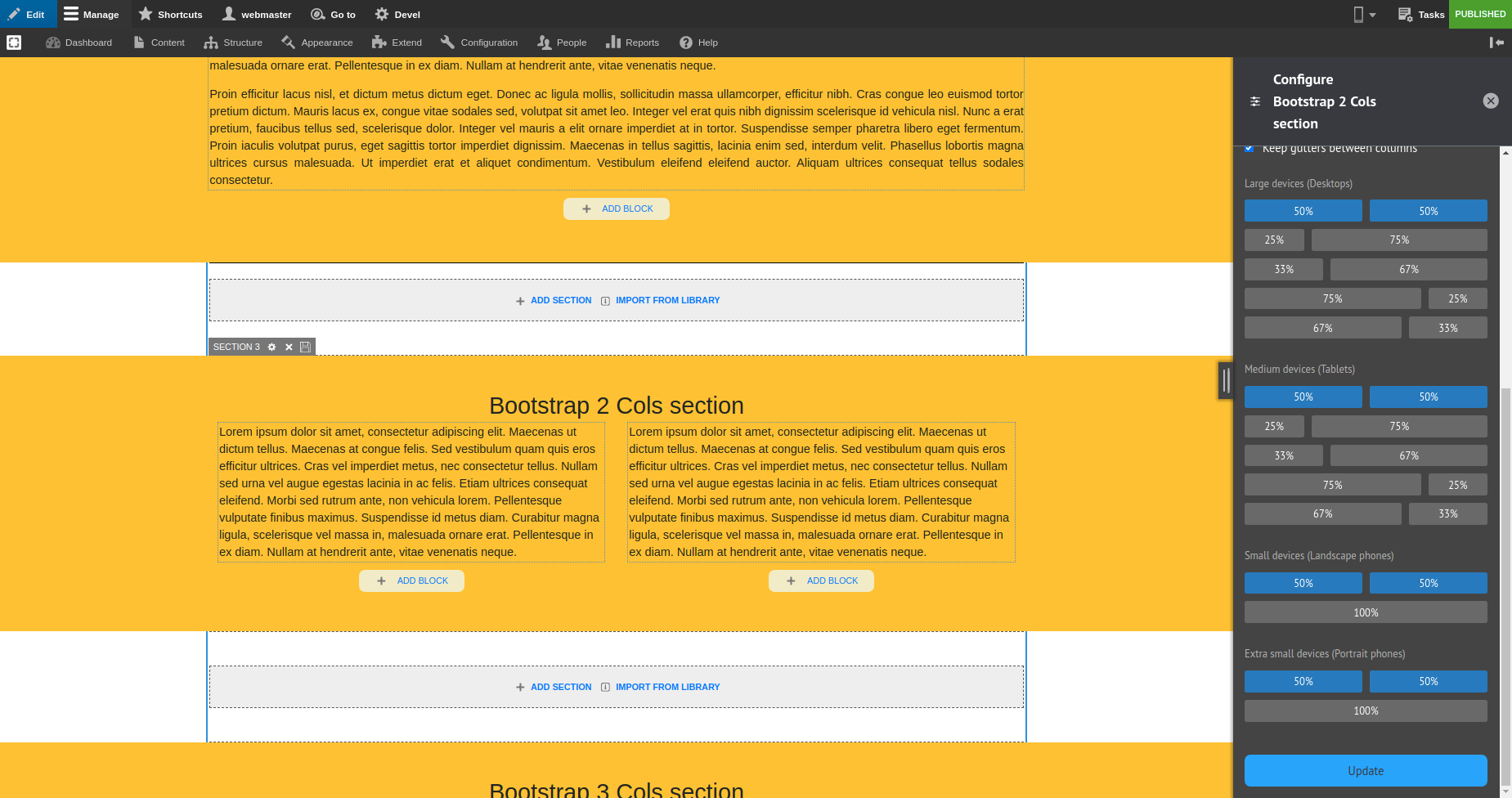This screenshot has width=1512, height=798.
Task: Open the Manage menu
Action: click(92, 14)
